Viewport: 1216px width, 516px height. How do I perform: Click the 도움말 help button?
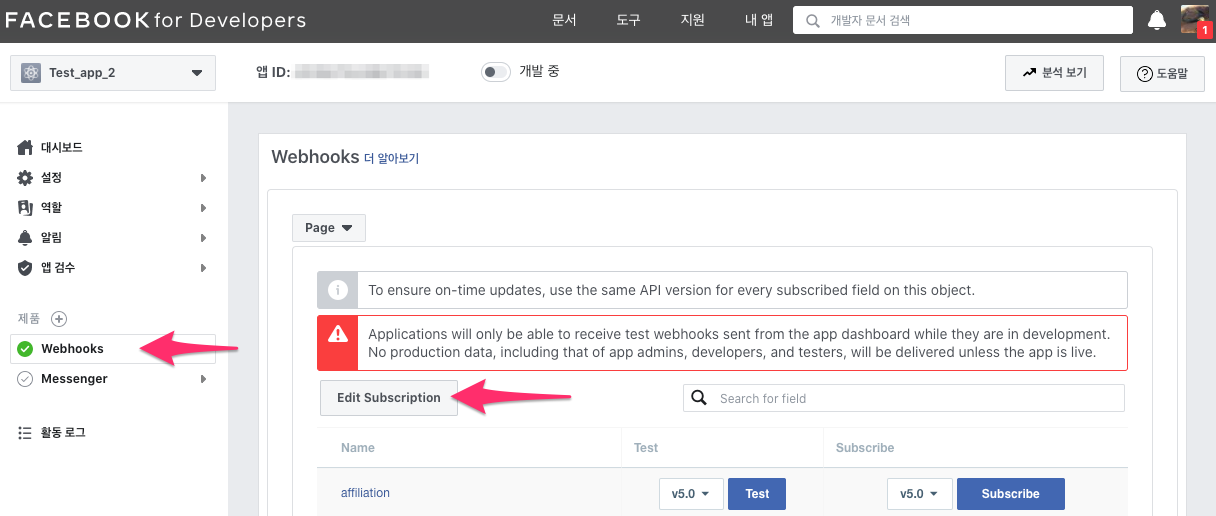coord(1162,74)
